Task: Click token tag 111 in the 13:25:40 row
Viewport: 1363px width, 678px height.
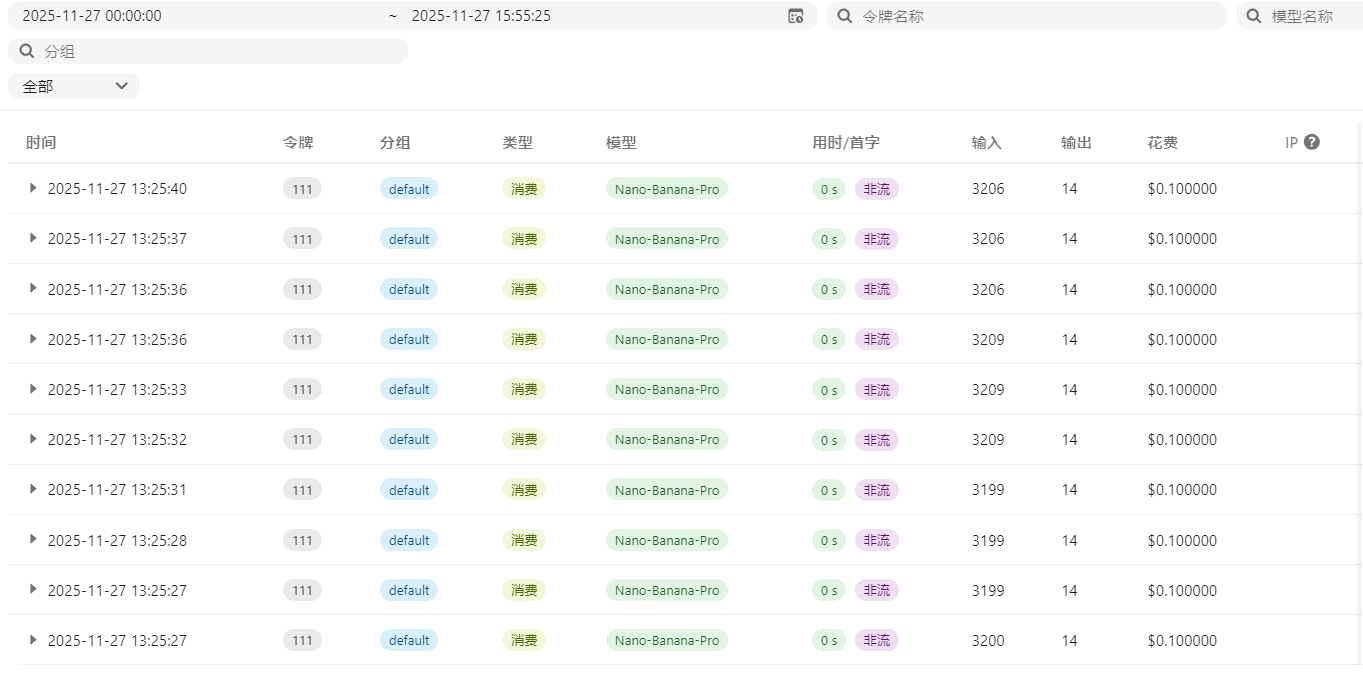Action: click(x=302, y=189)
